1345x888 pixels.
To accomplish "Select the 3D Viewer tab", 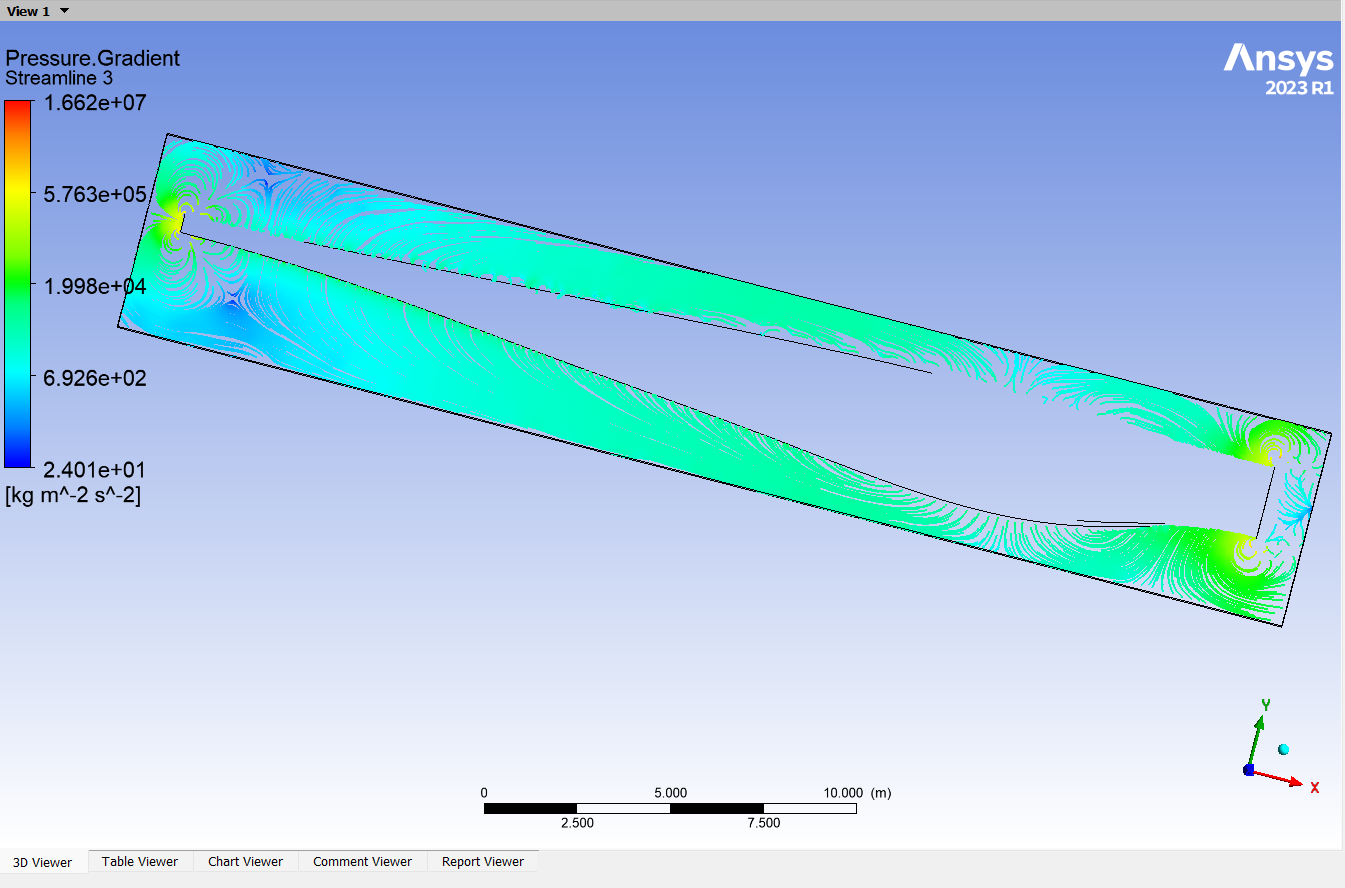I will pos(44,862).
